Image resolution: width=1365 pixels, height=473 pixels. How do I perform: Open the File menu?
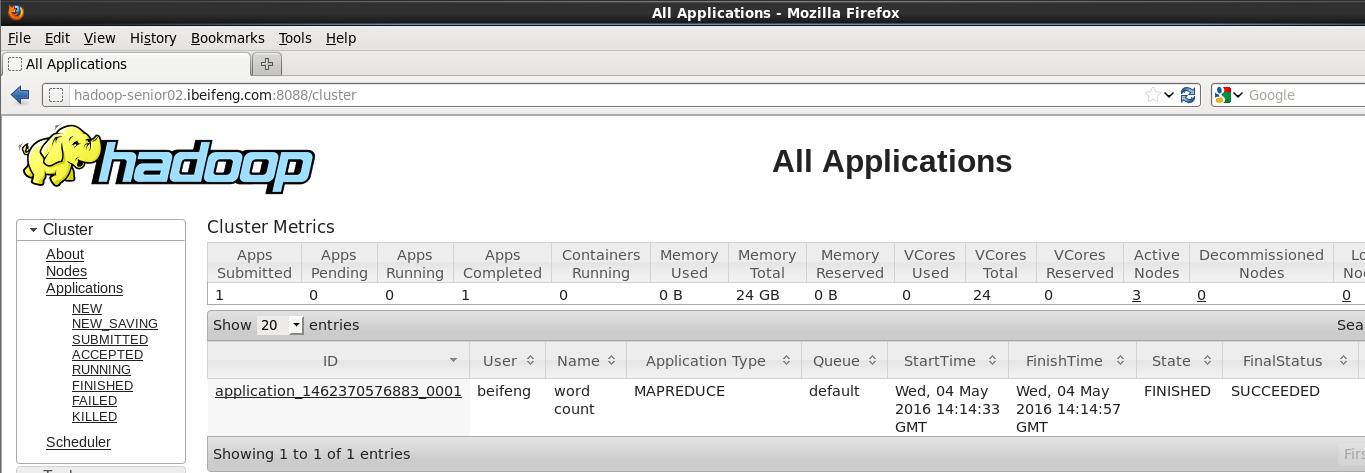tap(19, 38)
